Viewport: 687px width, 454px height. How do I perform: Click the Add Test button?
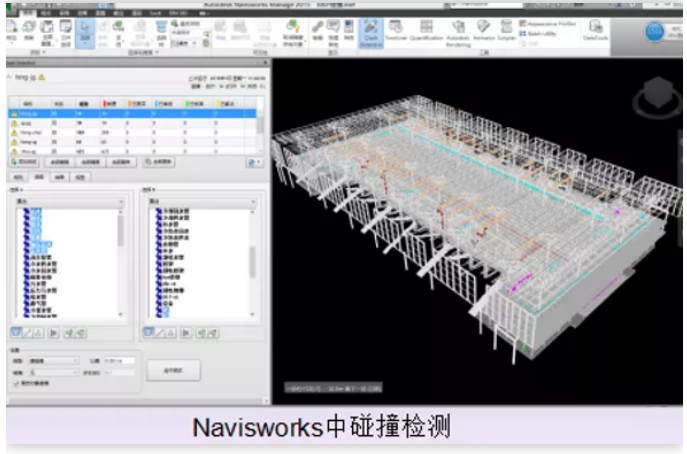click(24, 162)
